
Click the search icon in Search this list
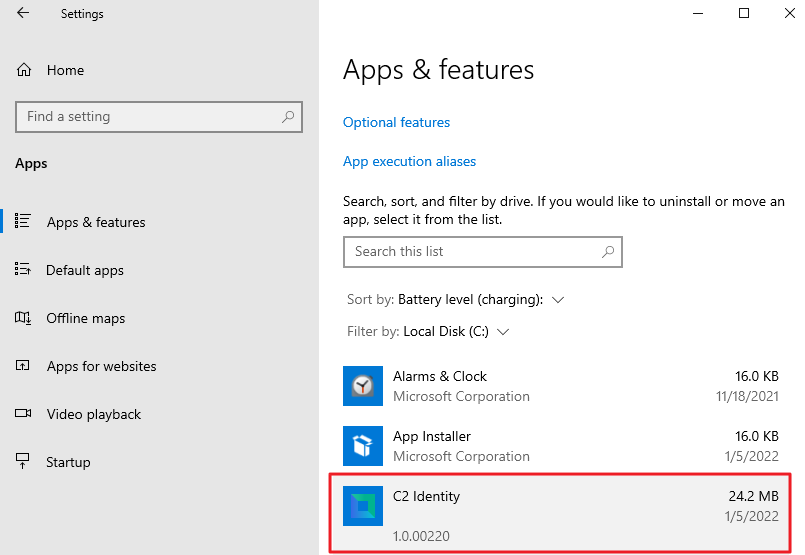(x=608, y=252)
